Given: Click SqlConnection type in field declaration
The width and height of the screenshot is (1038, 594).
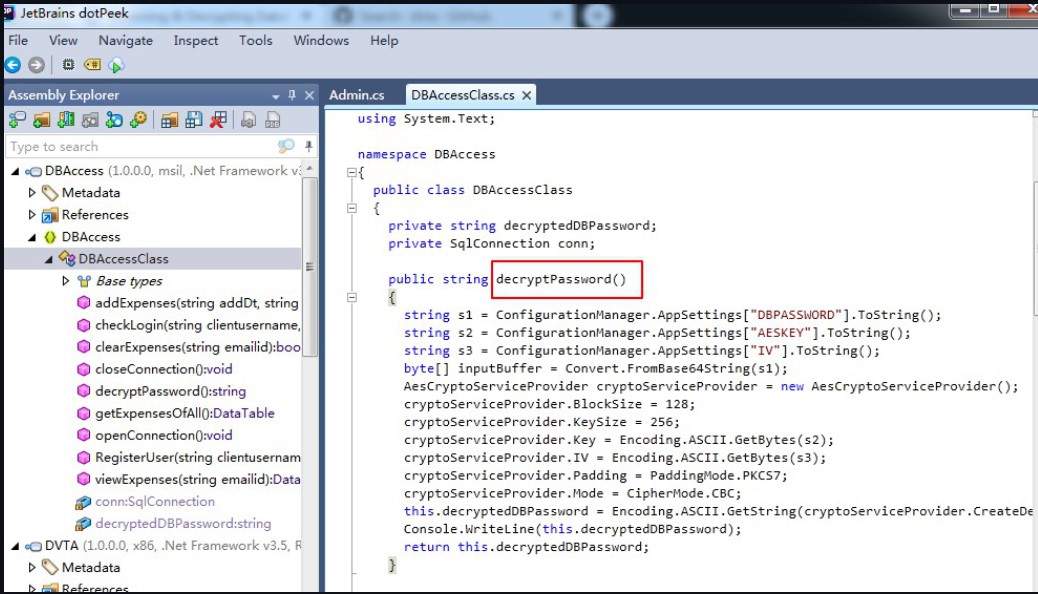Looking at the screenshot, I should tap(500, 243).
